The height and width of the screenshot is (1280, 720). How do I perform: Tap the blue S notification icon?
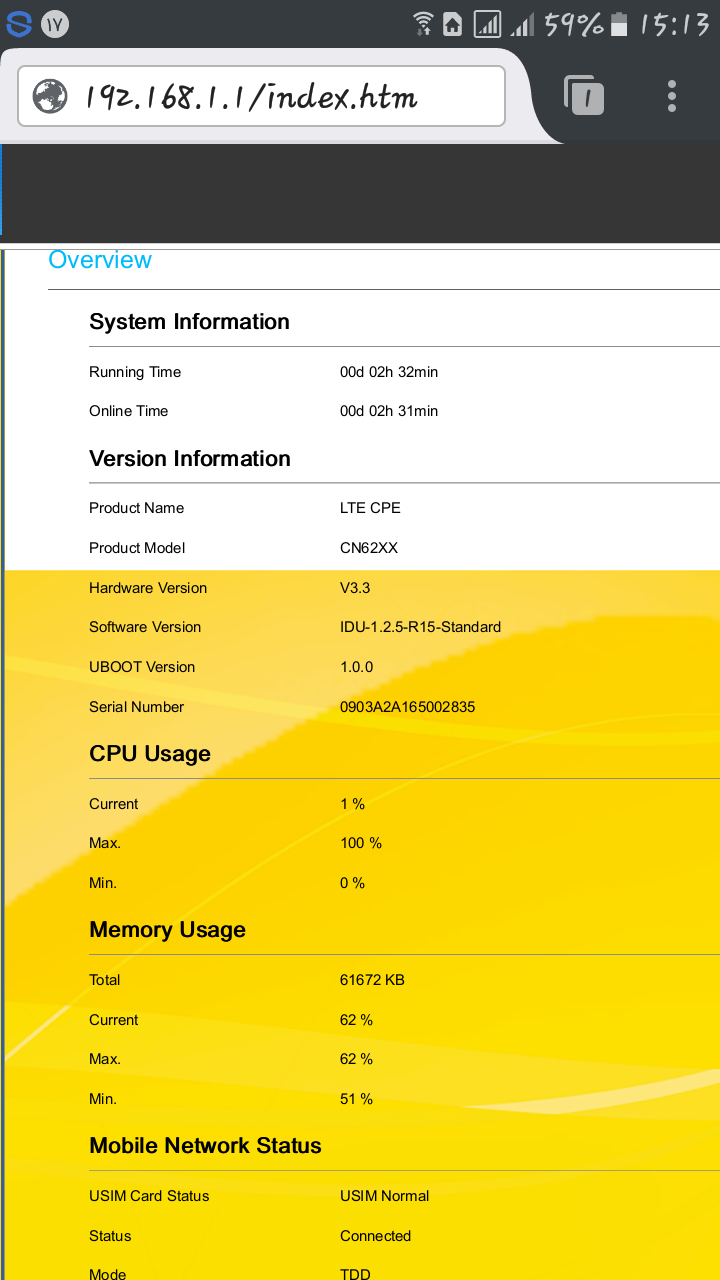[19, 23]
